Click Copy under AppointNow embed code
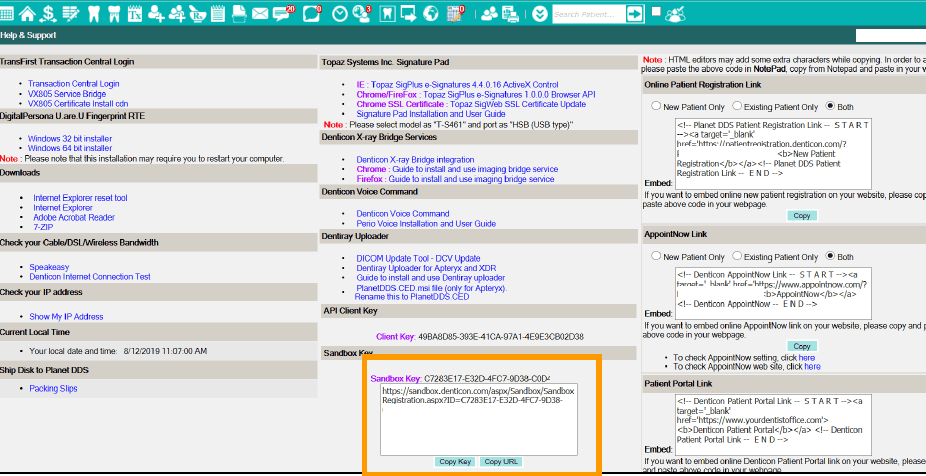The height and width of the screenshot is (476, 926). (x=801, y=346)
